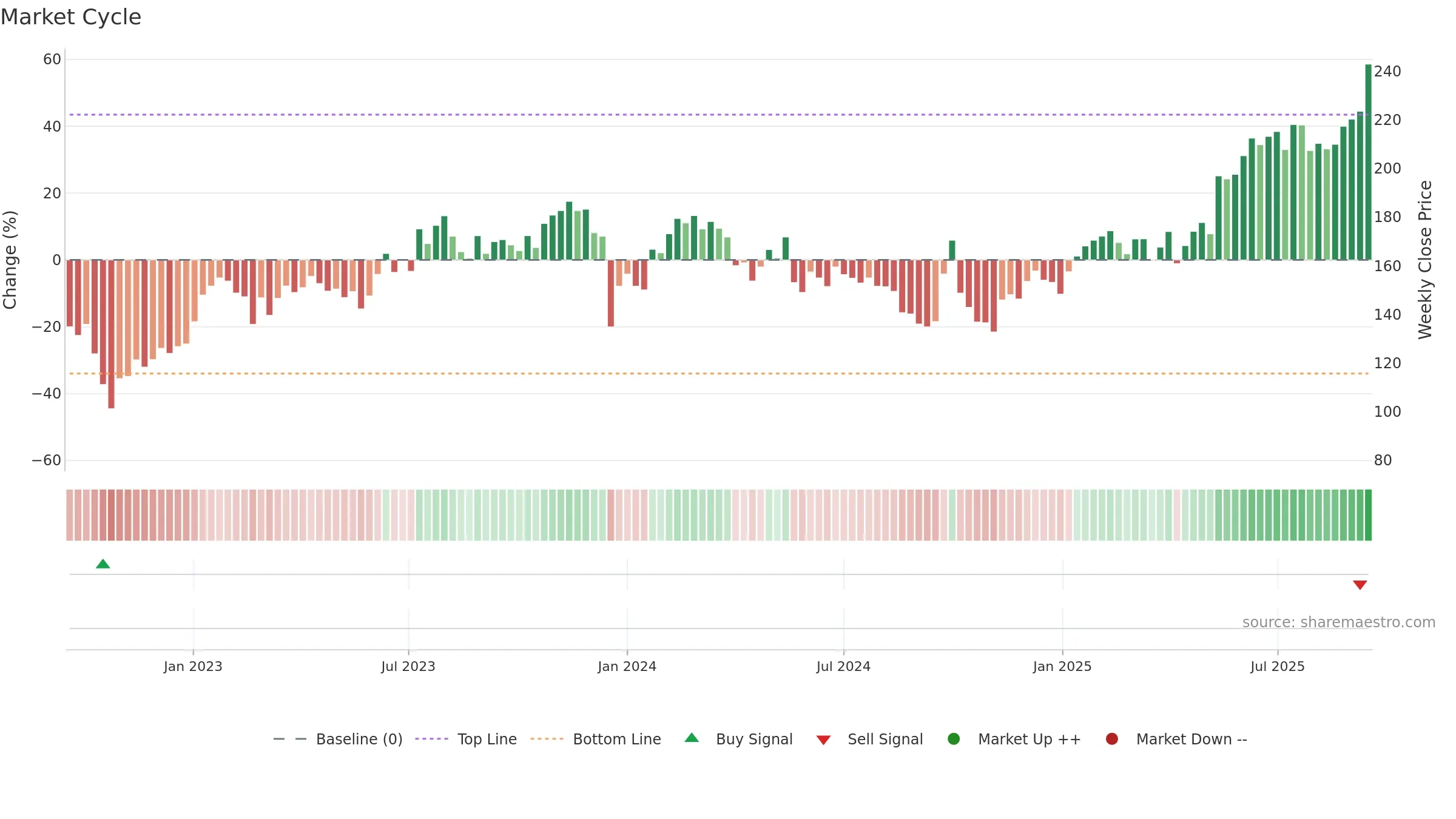Click the orange dotted Bottom Line on the chart
The height and width of the screenshot is (819, 1456).
coord(719,374)
